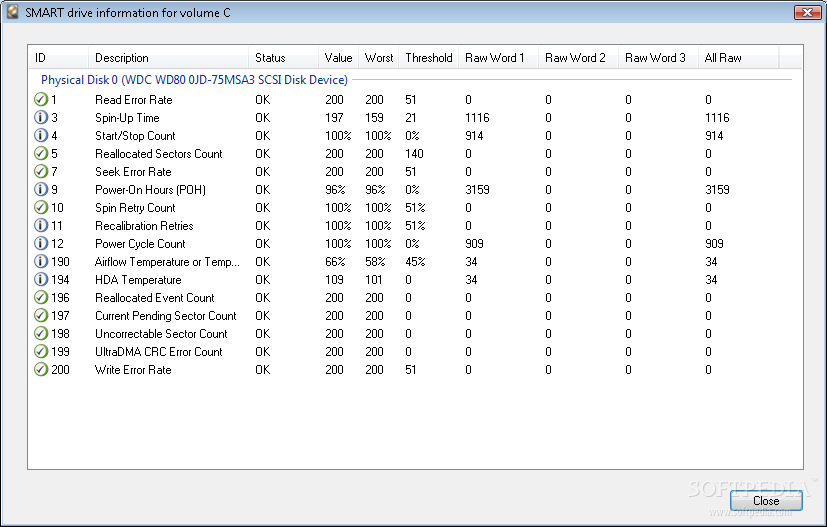Screen dimensions: 827x527
Task: Select the Write Error Rate text
Action: pos(133,370)
